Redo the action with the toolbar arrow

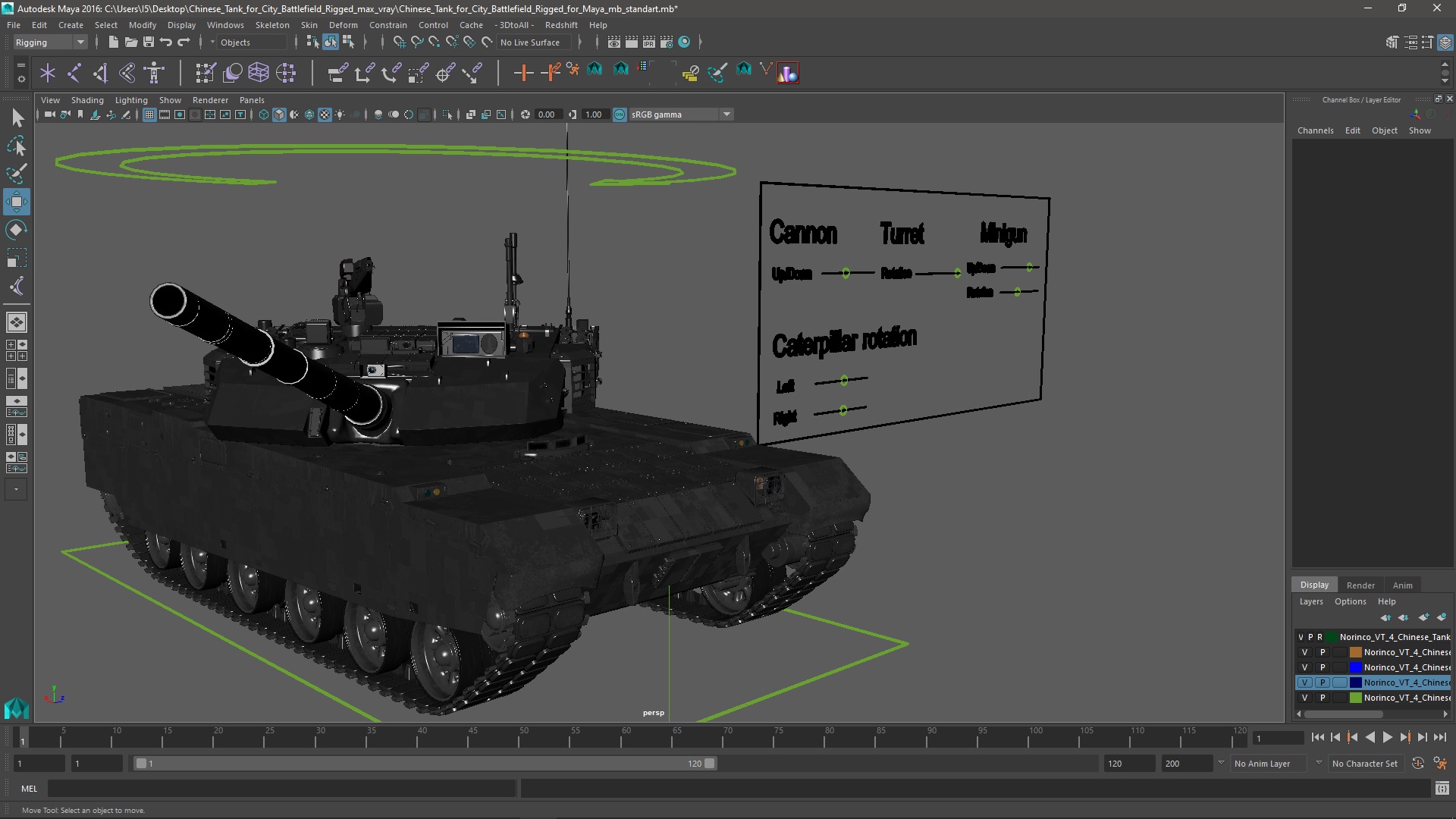[x=184, y=42]
